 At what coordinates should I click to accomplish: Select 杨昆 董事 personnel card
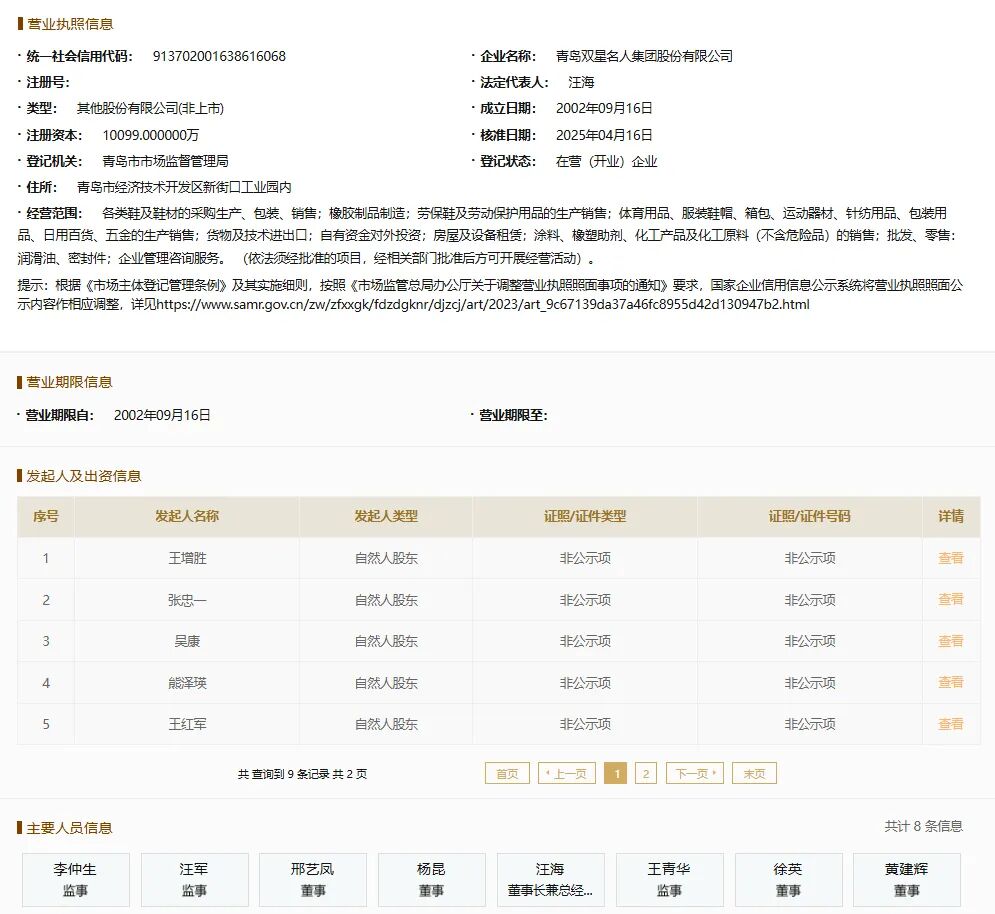[432, 879]
